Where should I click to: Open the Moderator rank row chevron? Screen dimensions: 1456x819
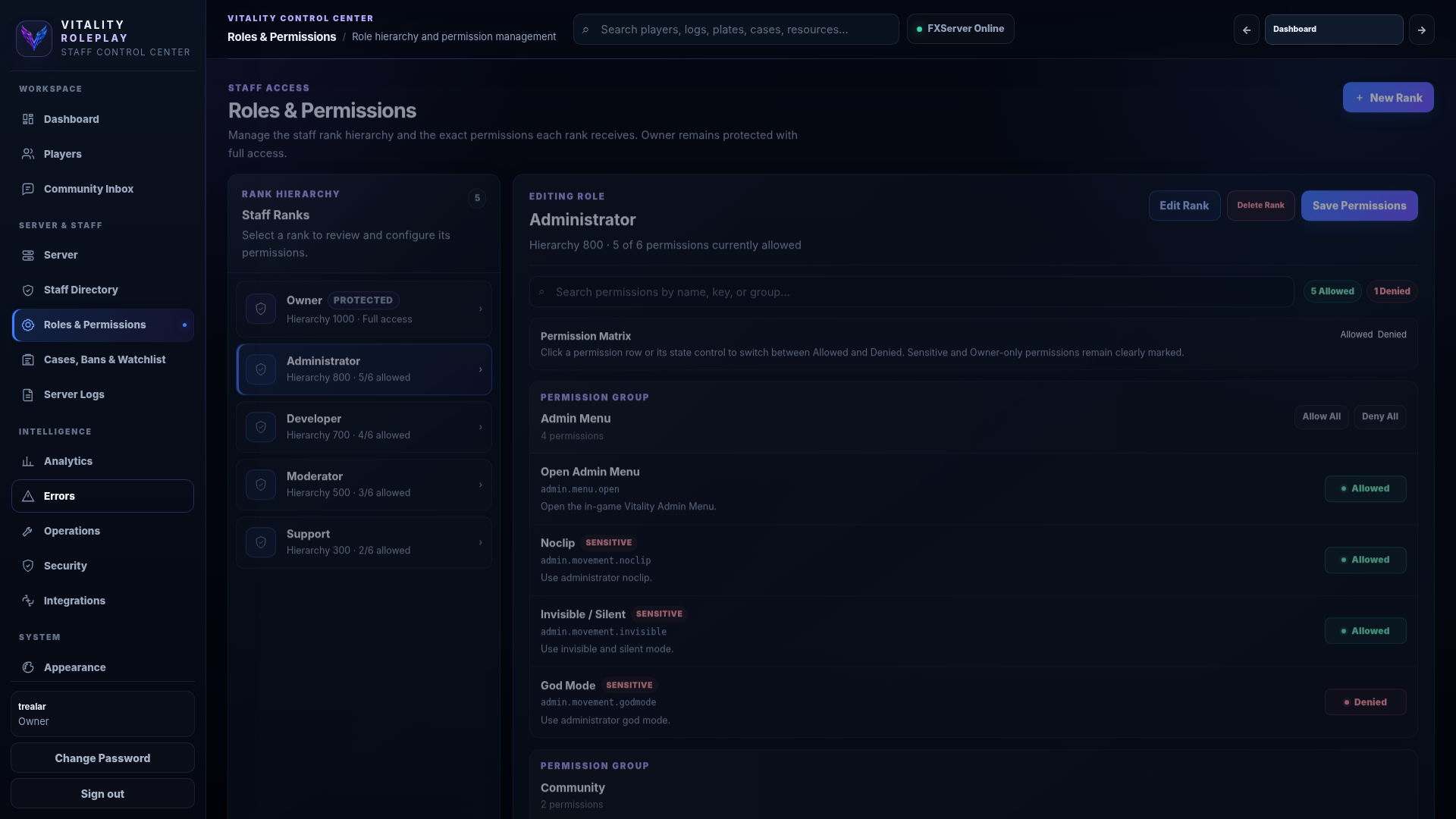coord(480,485)
